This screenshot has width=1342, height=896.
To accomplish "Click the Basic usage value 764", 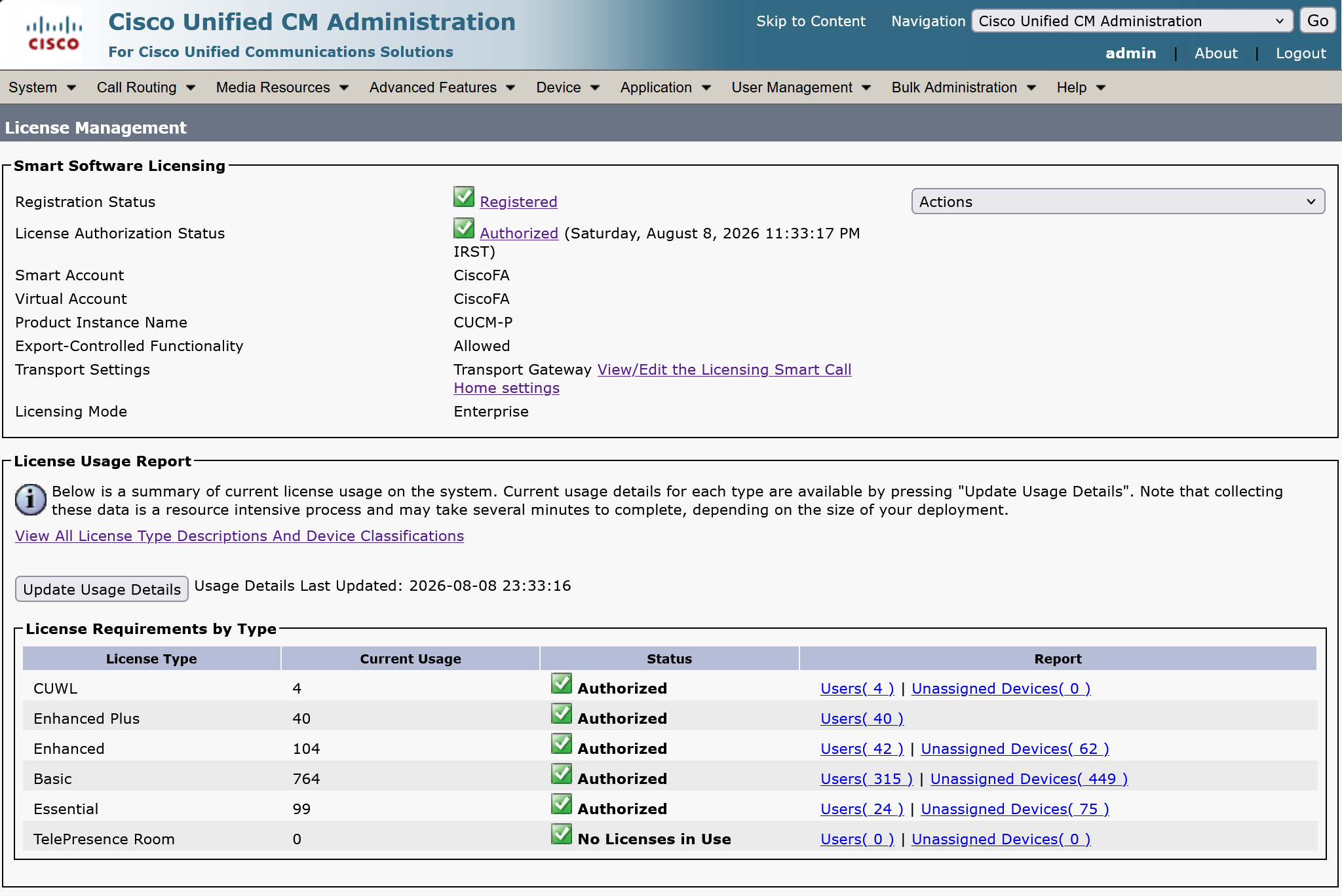I will pos(306,779).
